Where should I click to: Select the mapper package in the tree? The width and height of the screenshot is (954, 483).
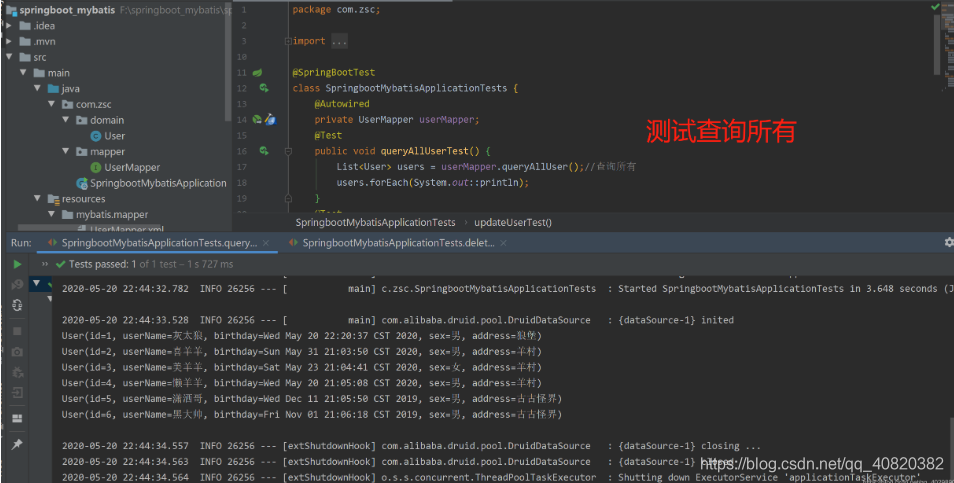click(x=107, y=152)
